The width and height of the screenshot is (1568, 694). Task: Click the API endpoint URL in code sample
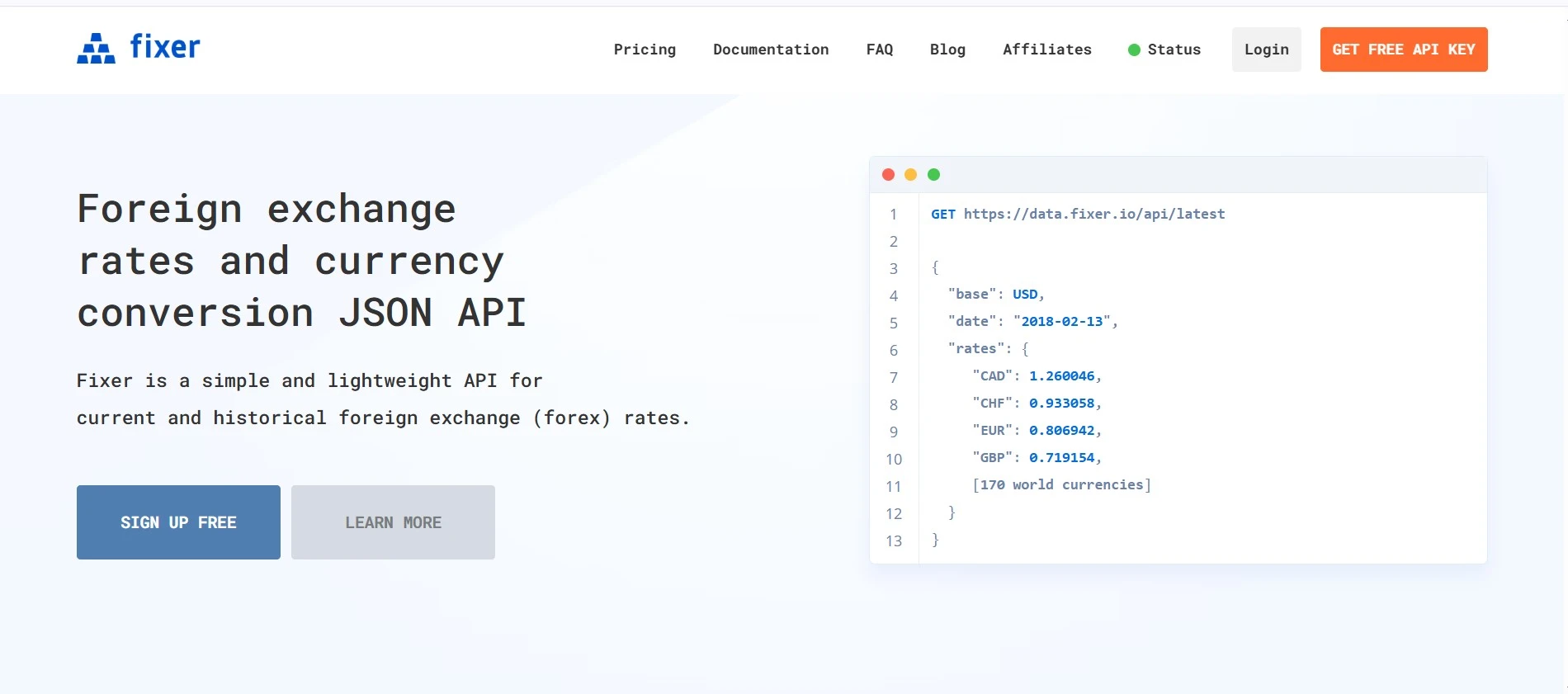1093,215
